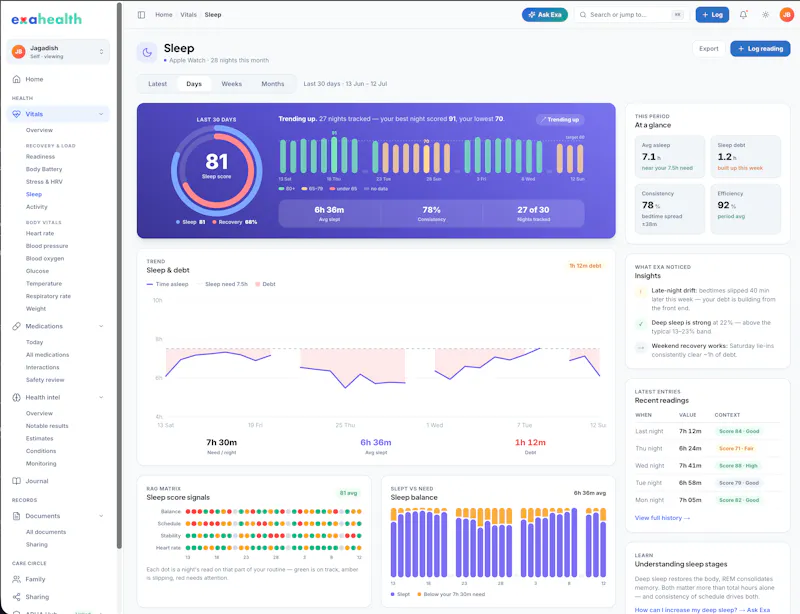Open Body Battery in sidebar
This screenshot has height=614, width=800.
tap(44, 169)
